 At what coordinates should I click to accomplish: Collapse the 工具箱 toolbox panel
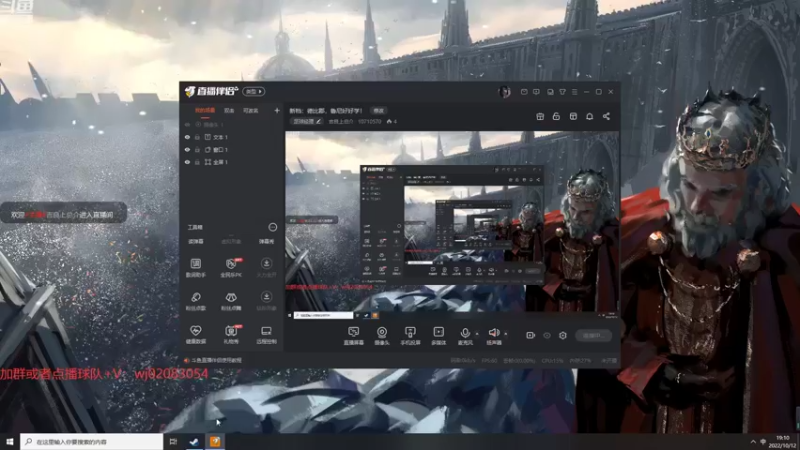coord(272,227)
